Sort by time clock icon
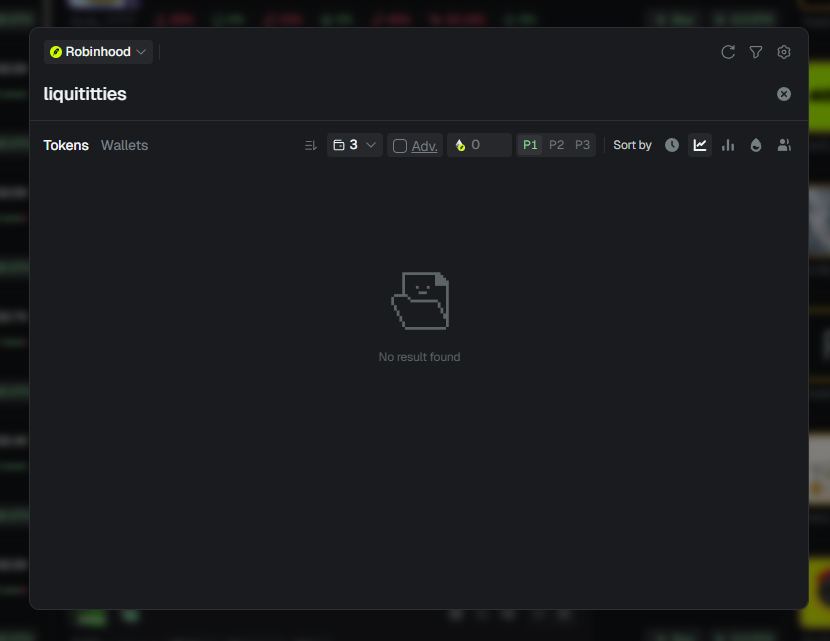This screenshot has height=641, width=830. click(672, 145)
